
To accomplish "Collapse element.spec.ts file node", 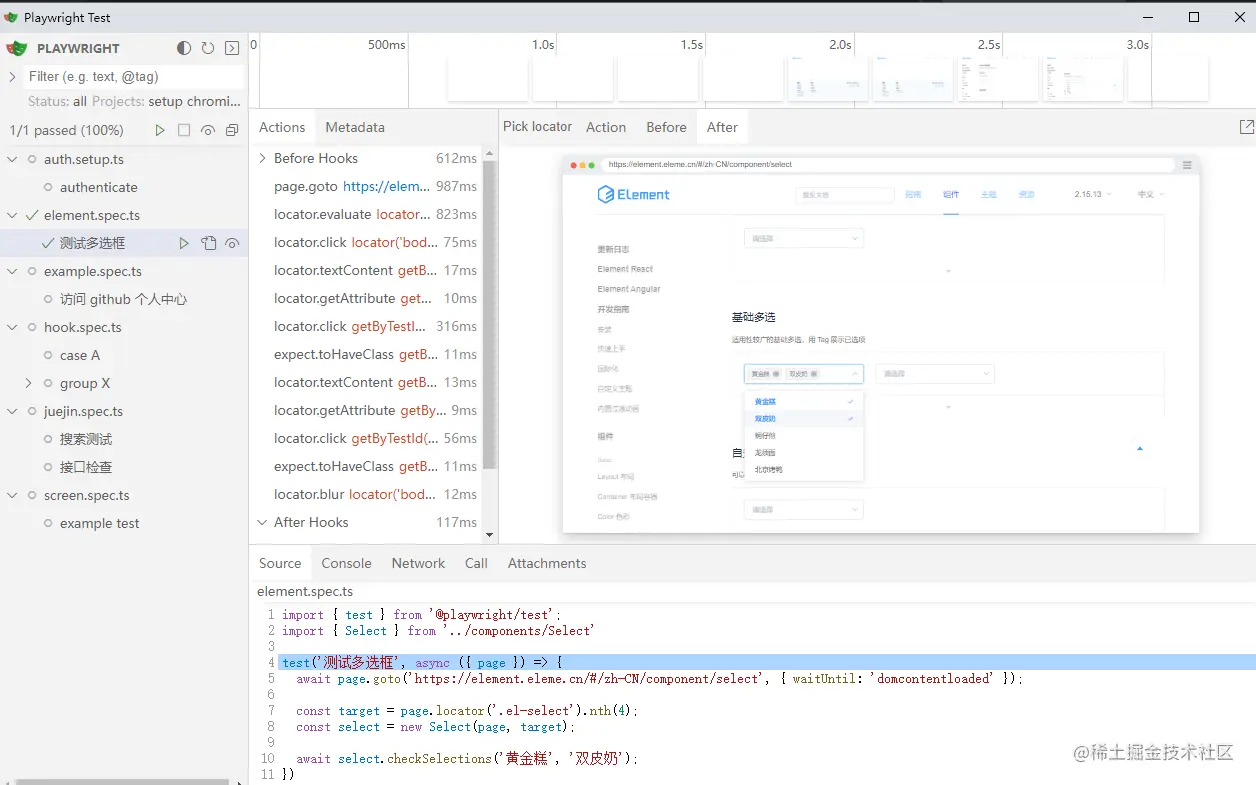I will click(x=12, y=215).
